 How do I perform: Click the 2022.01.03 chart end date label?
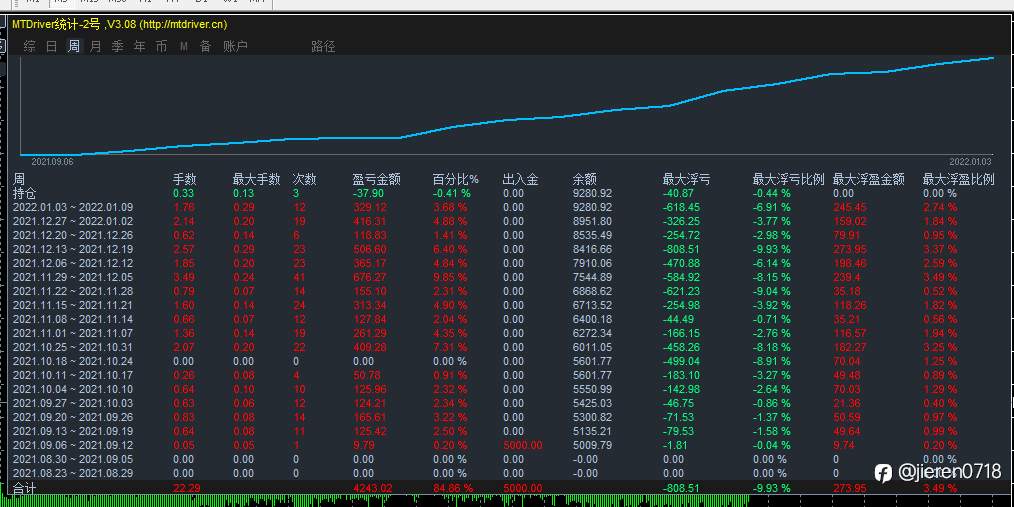[x=970, y=162]
